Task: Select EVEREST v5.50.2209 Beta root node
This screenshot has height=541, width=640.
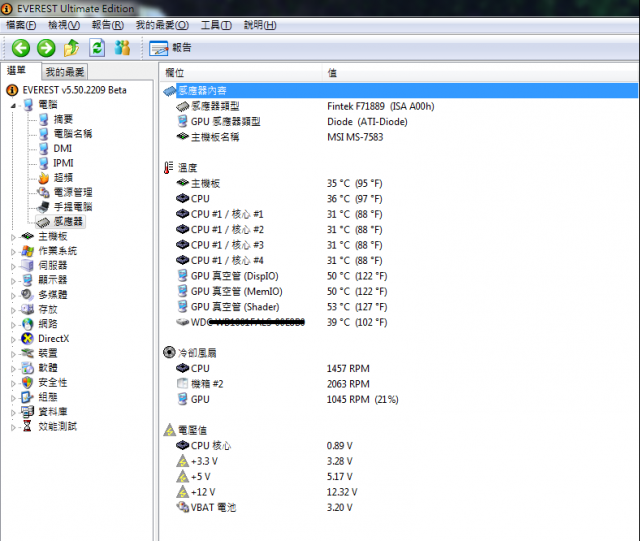Action: (x=74, y=90)
